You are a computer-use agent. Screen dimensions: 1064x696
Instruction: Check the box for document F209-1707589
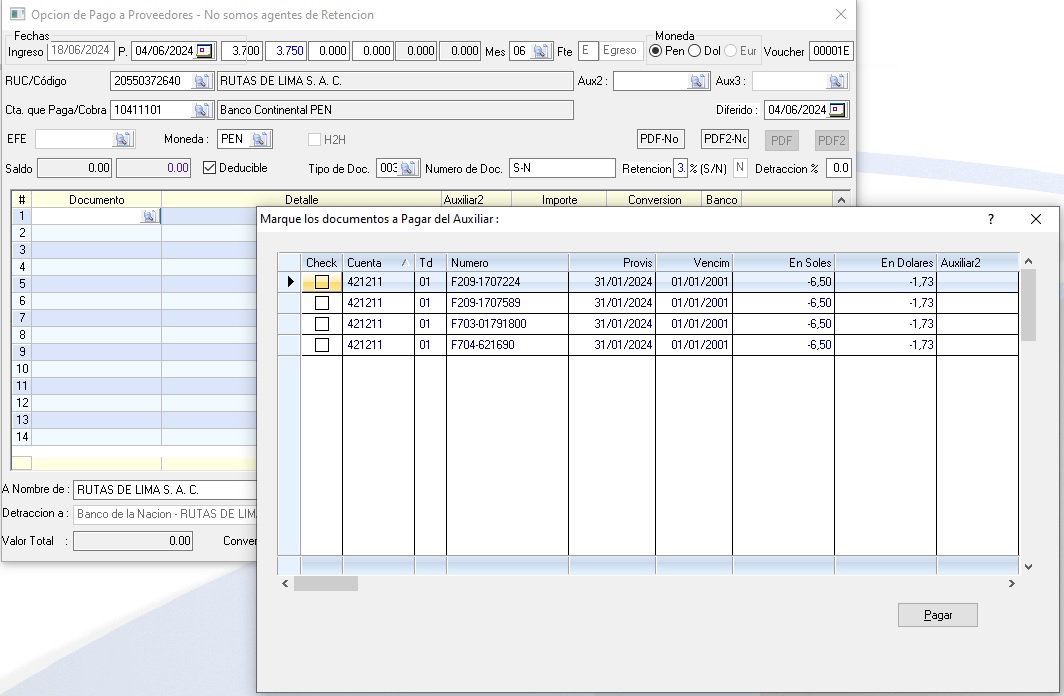(322, 303)
